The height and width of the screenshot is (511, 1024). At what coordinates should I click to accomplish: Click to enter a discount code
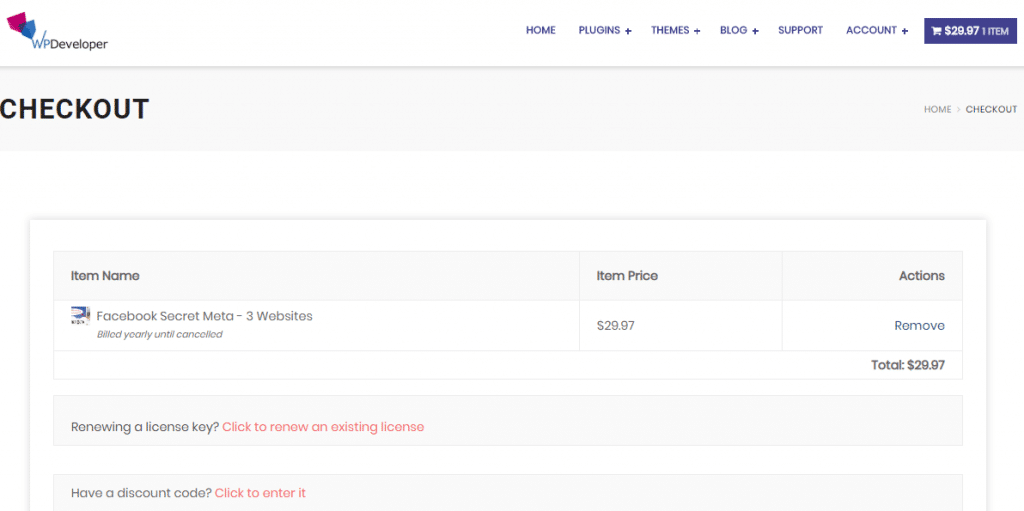tap(260, 493)
